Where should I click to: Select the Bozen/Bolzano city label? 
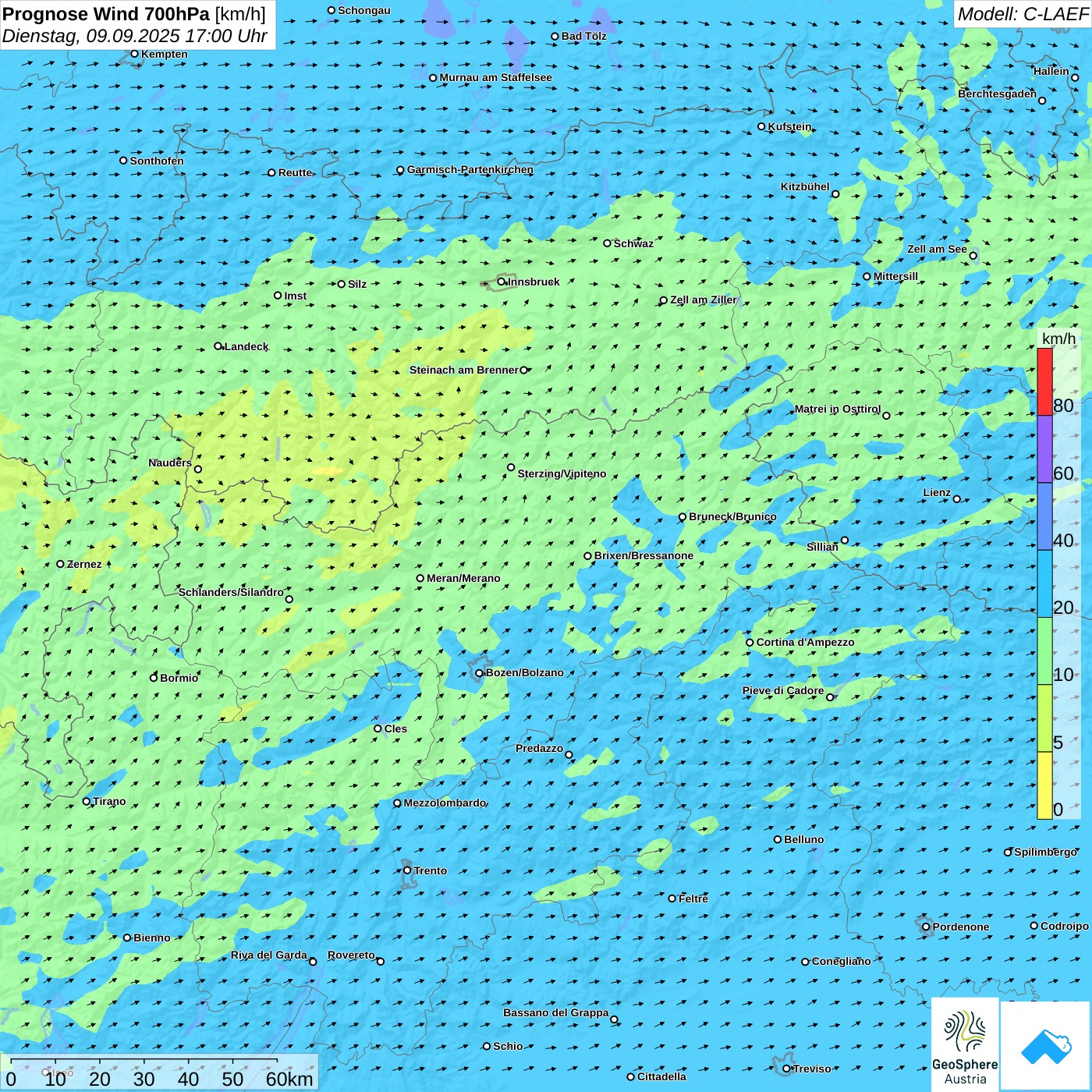524,672
